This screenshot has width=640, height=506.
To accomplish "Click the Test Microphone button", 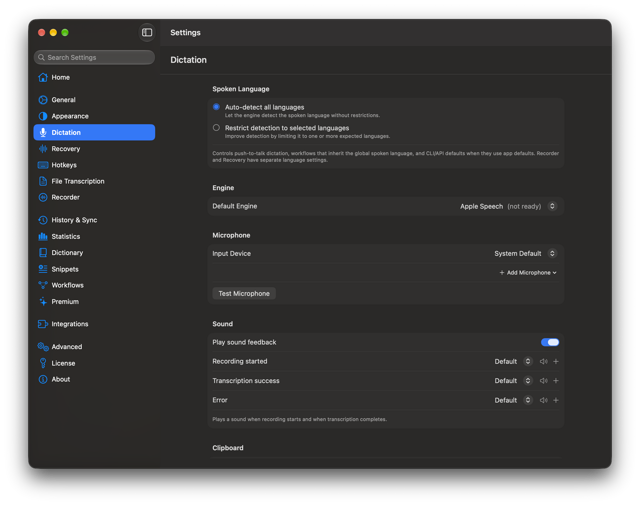I will 244,293.
